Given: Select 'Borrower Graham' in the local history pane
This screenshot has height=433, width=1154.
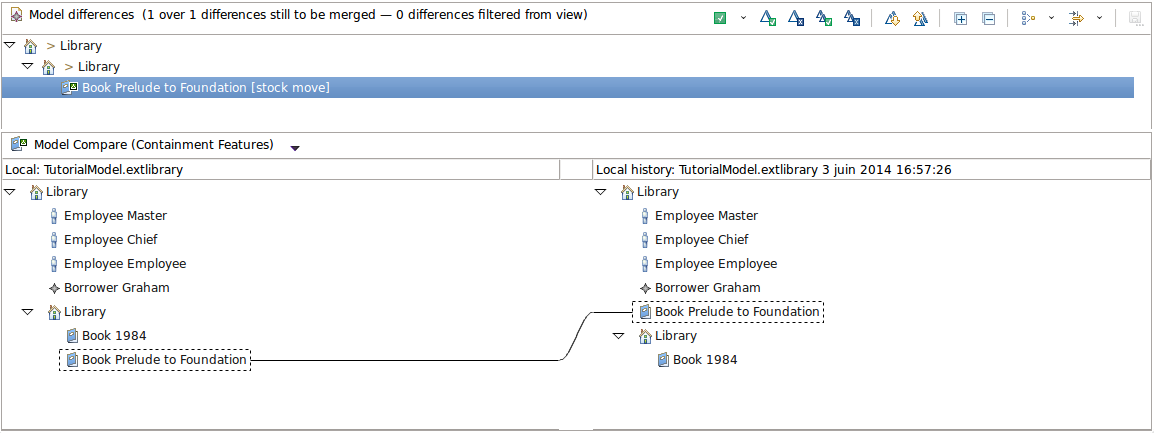Looking at the screenshot, I should point(707,288).
